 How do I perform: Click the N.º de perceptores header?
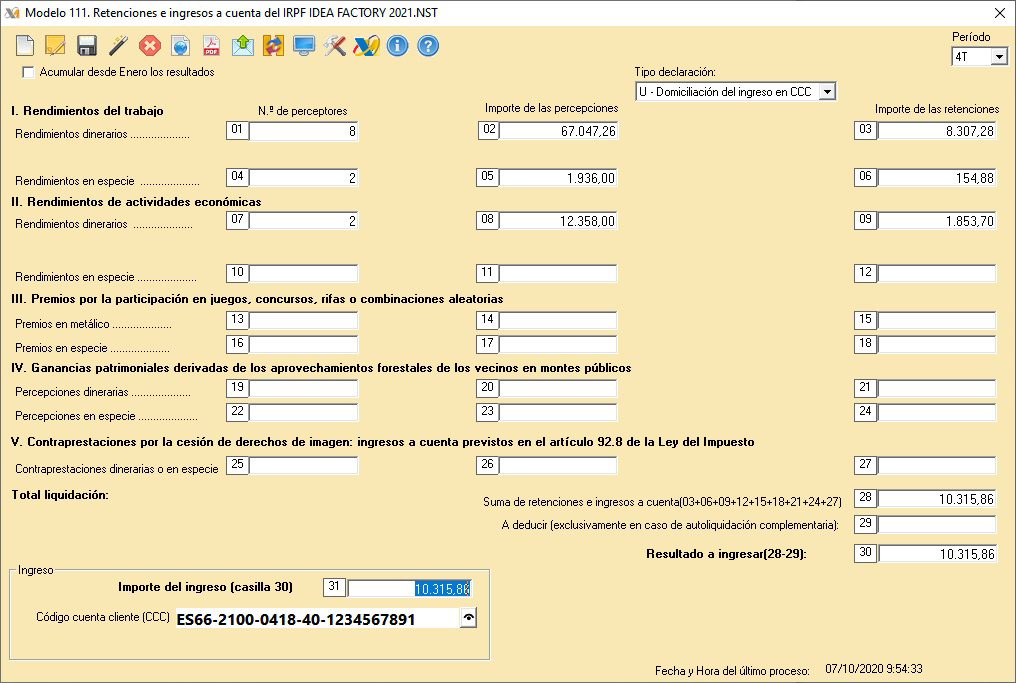(303, 111)
